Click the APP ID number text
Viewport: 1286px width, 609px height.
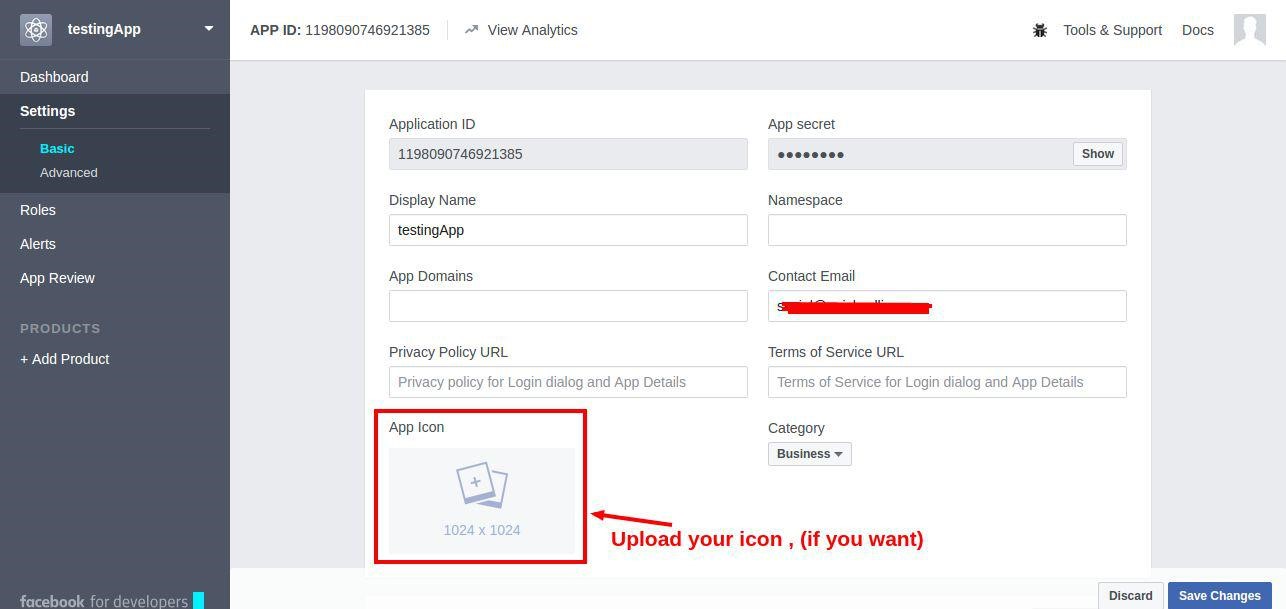(367, 30)
